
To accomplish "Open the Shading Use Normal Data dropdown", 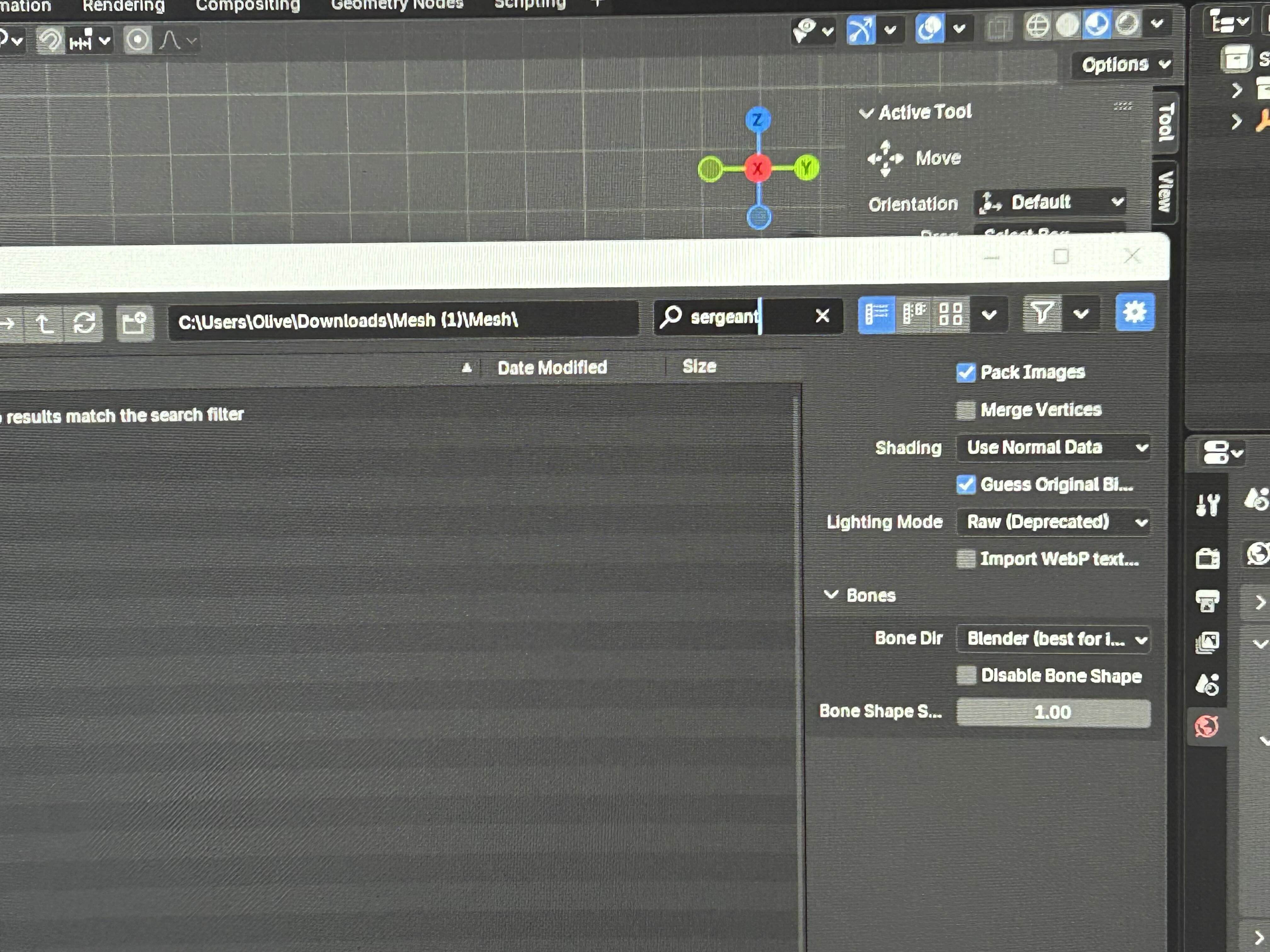I will coord(1054,448).
